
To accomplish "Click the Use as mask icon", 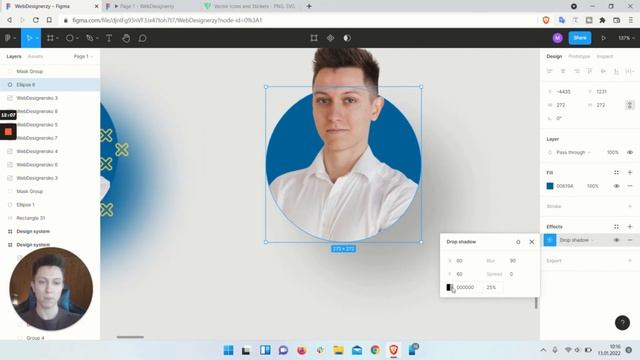I will coord(347,38).
